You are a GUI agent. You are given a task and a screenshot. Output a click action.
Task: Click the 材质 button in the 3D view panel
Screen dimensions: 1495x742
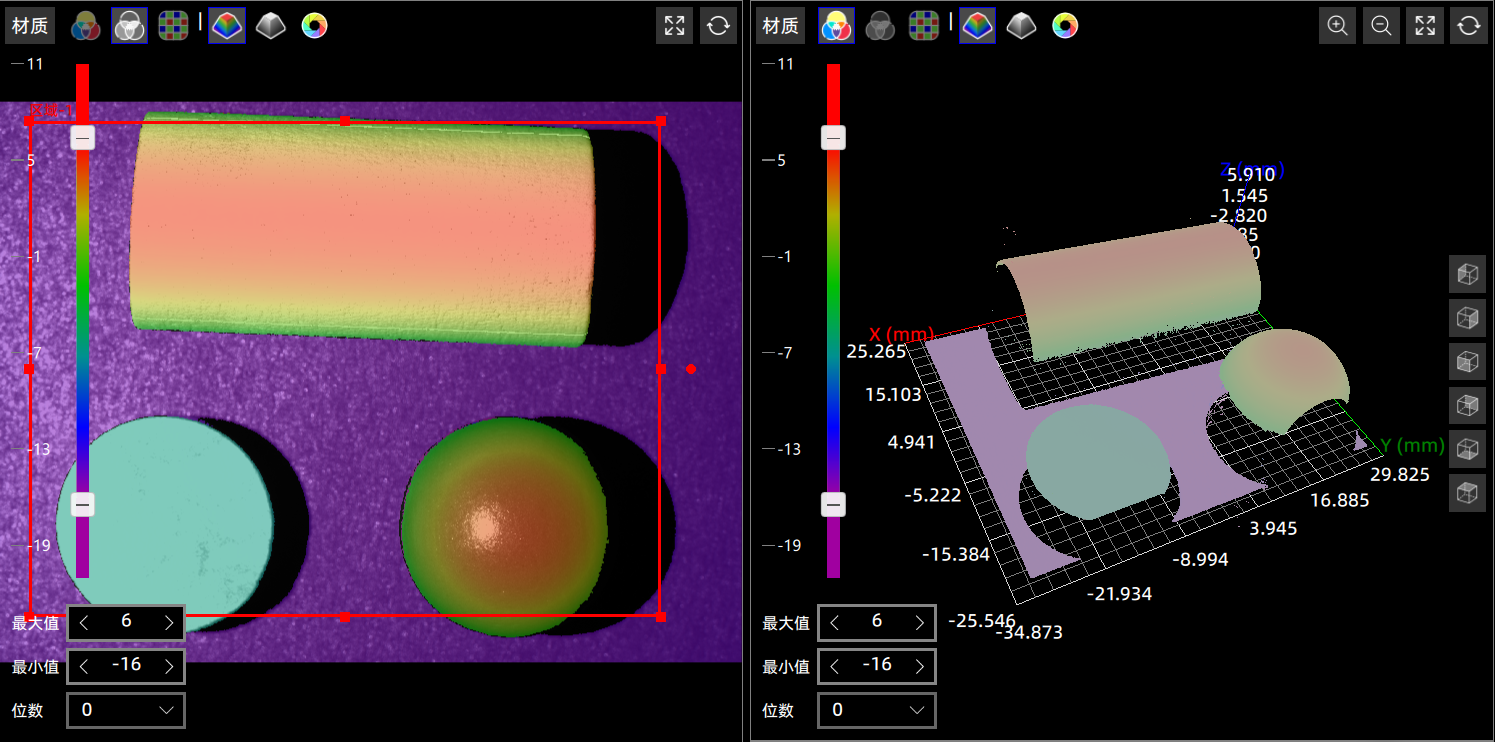[x=781, y=26]
